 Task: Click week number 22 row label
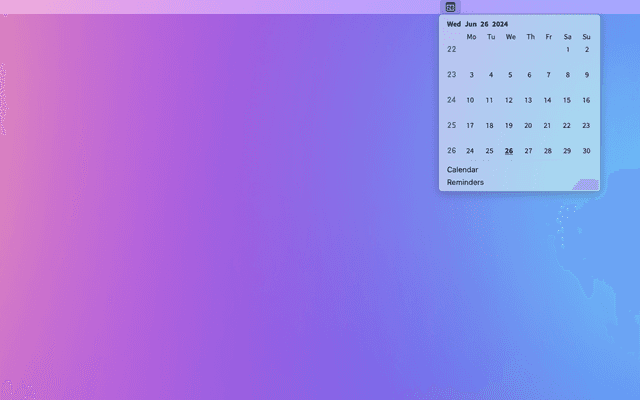click(451, 49)
